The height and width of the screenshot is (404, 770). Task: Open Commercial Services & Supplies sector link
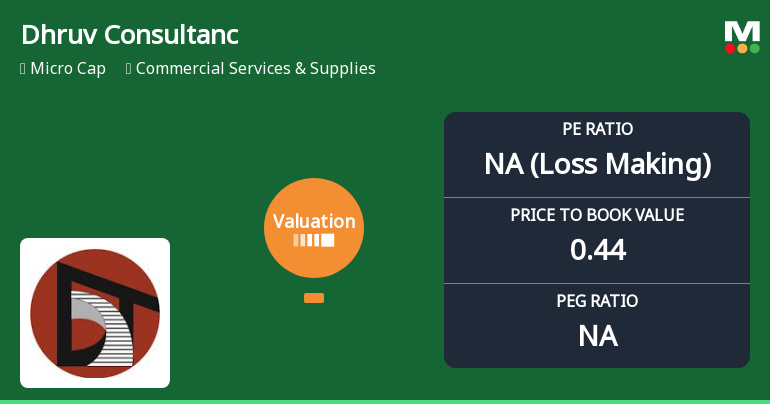click(x=256, y=69)
